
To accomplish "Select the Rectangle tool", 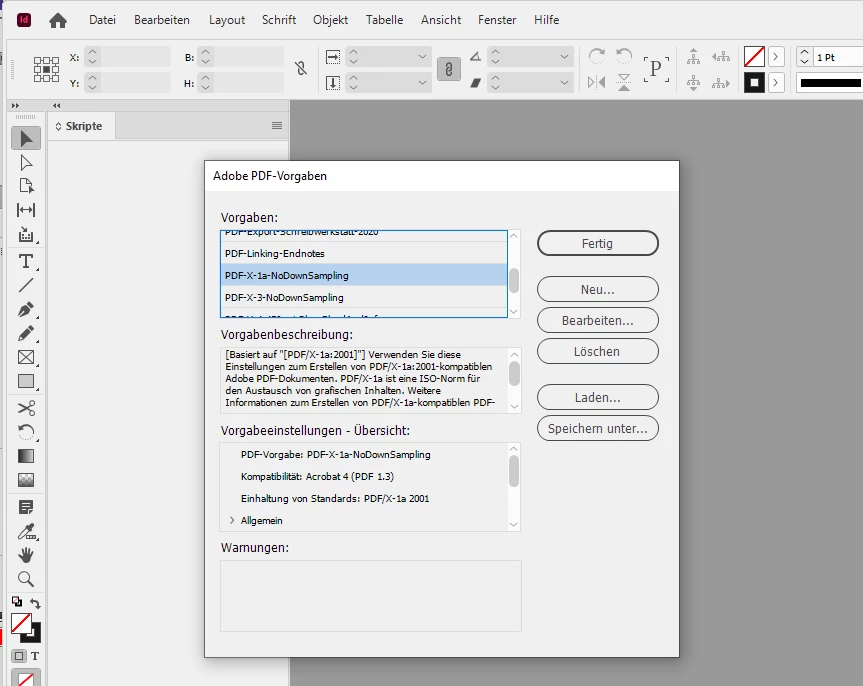I will coord(26,382).
